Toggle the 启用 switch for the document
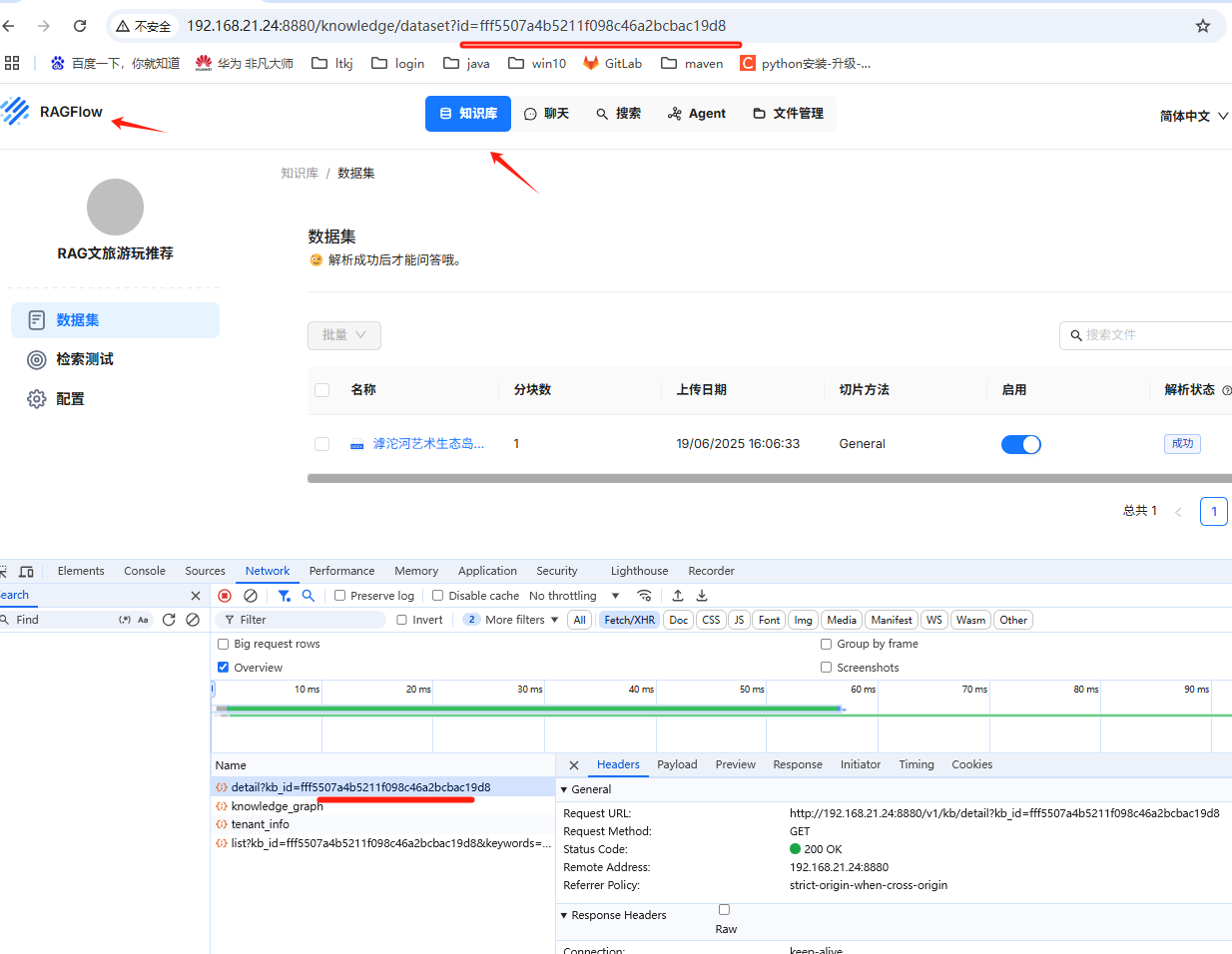 pyautogui.click(x=1020, y=444)
